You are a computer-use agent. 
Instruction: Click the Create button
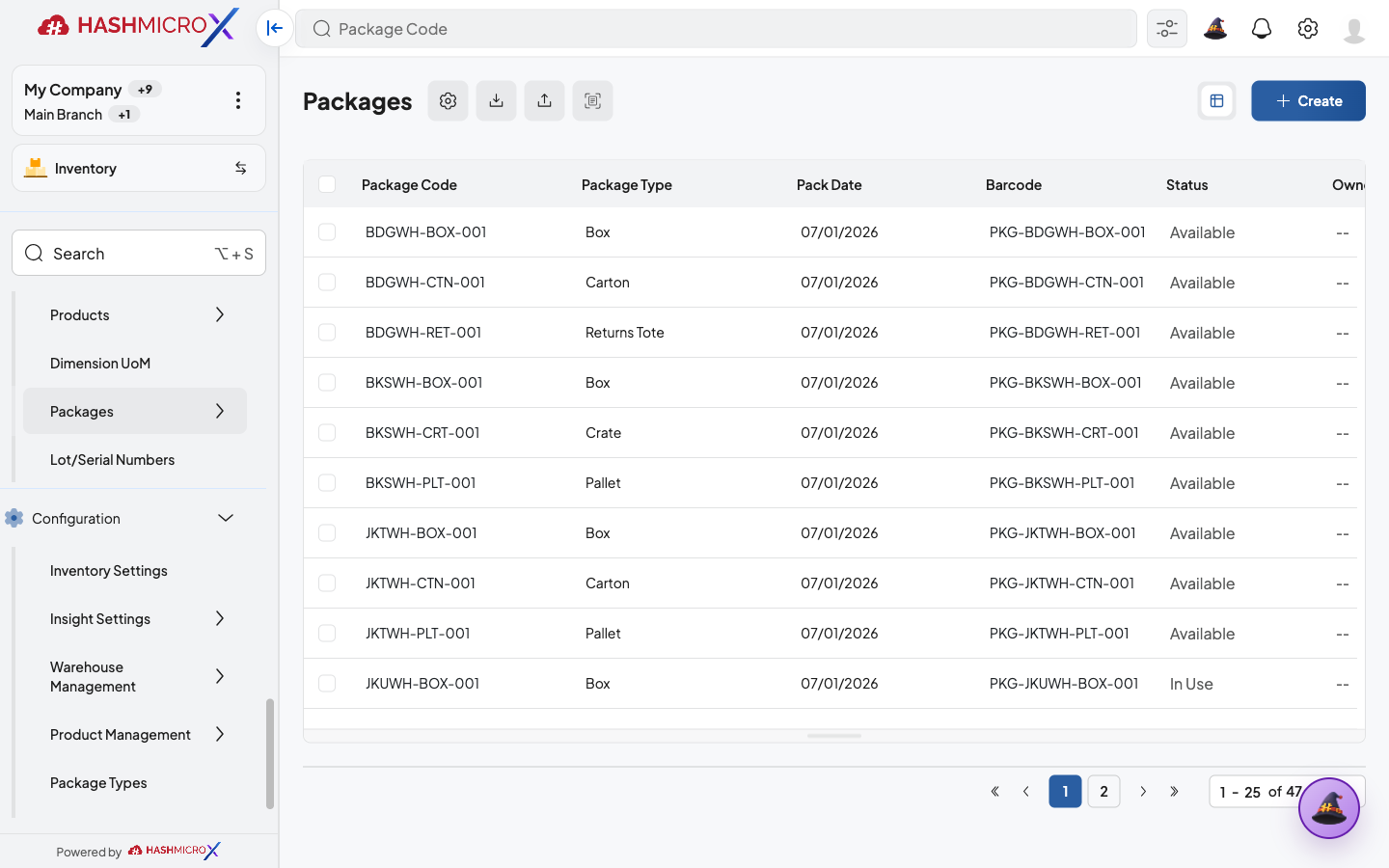click(1308, 100)
